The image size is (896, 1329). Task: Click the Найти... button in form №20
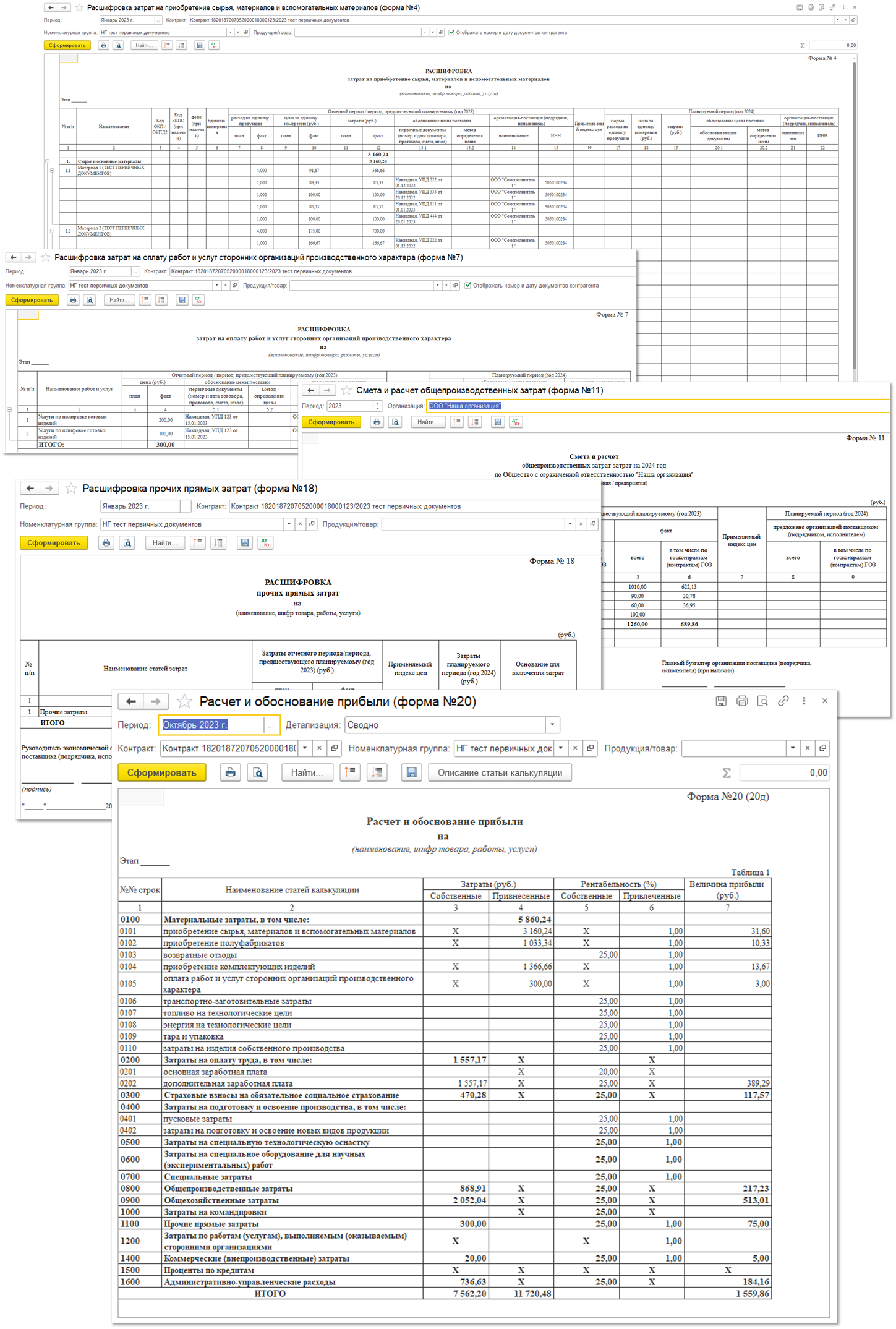(307, 772)
